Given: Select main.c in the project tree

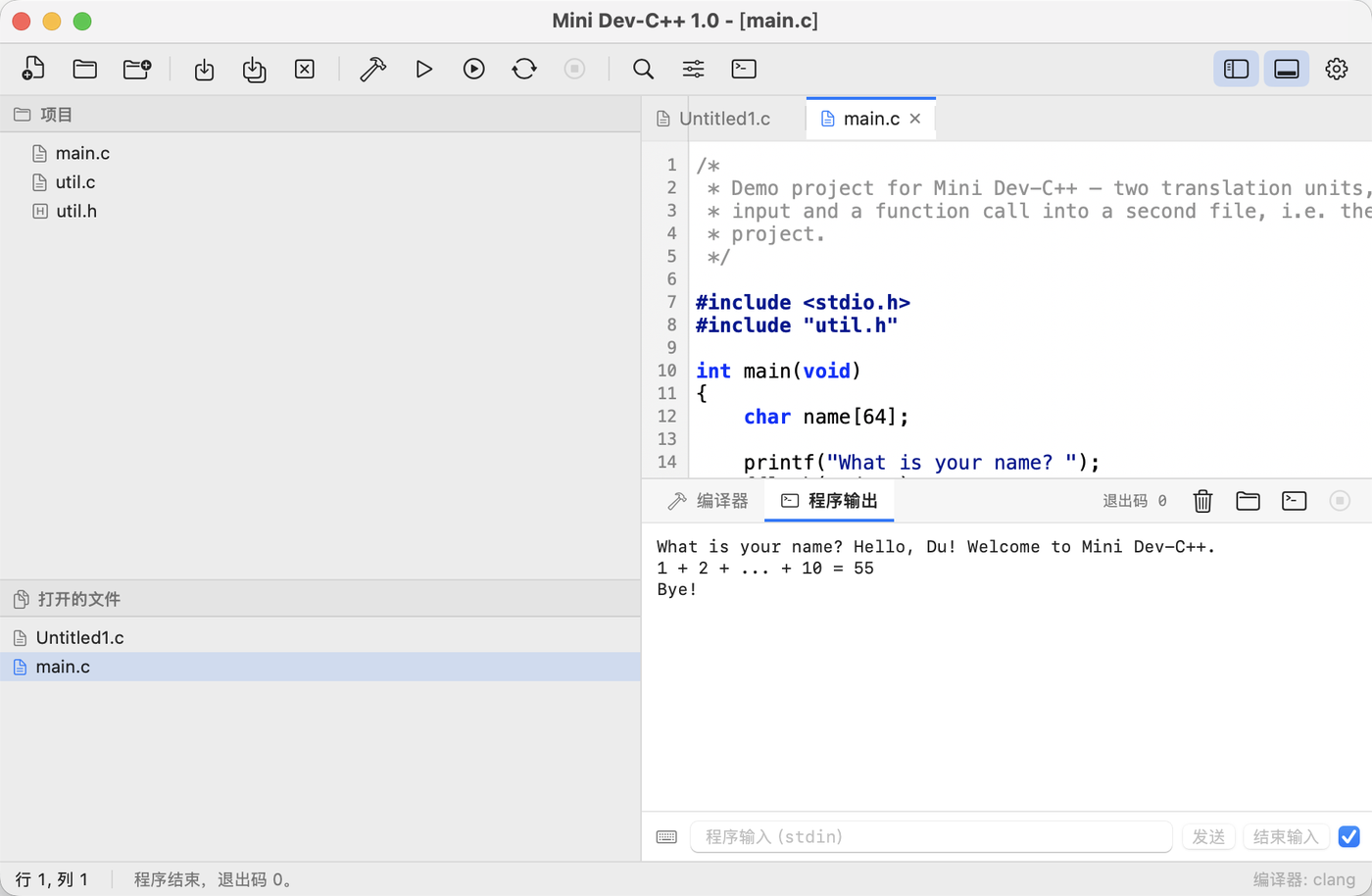Looking at the screenshot, I should tap(320, 153).
